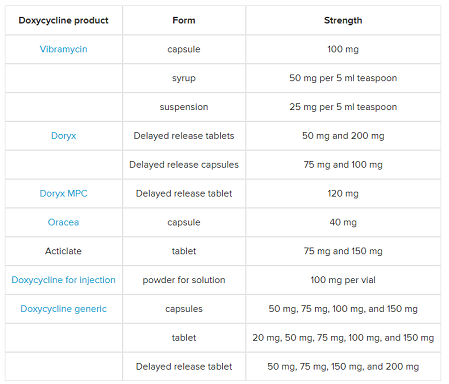Open the Doryx product link

[63, 136]
